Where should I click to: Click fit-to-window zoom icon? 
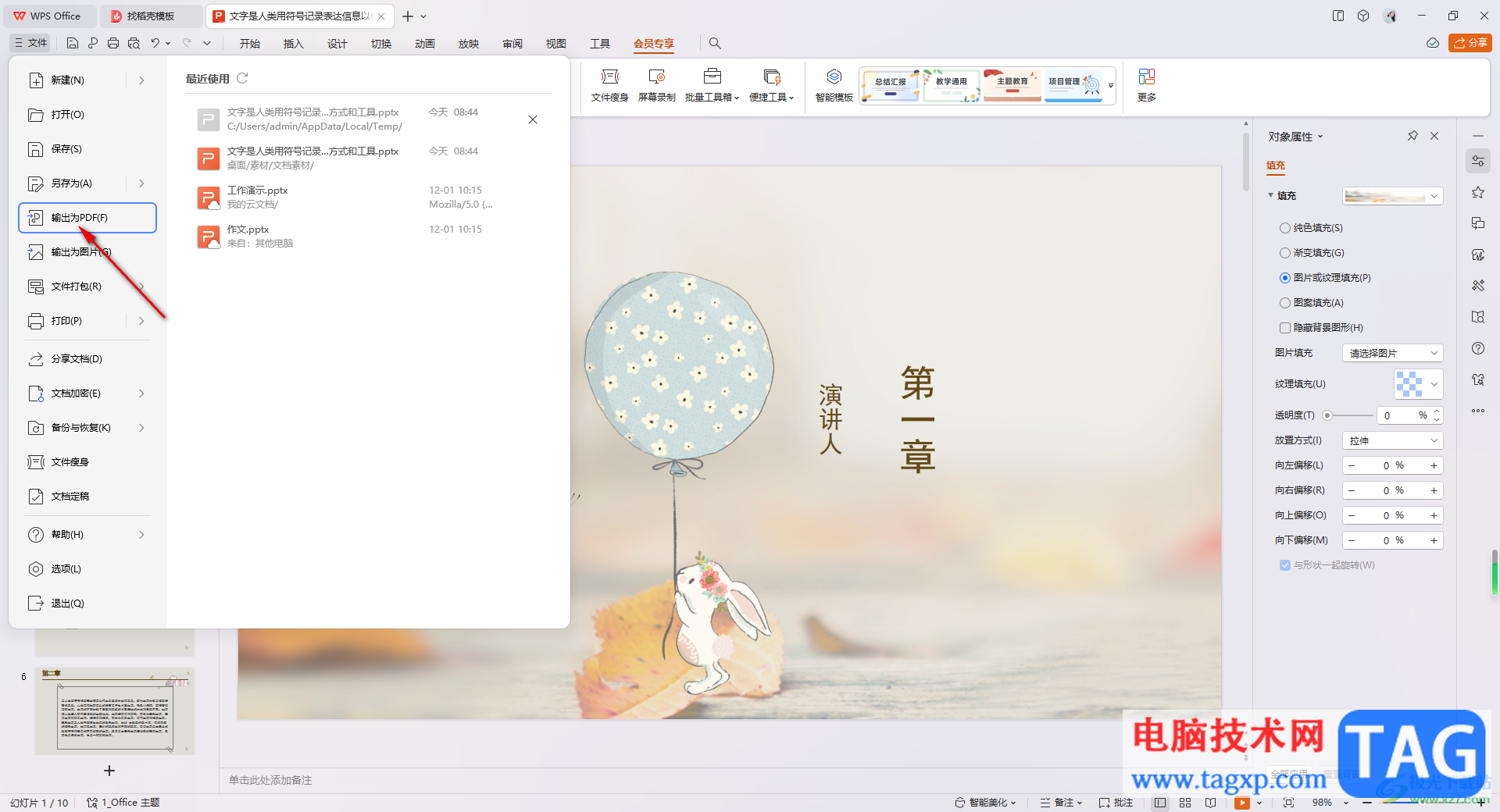(1288, 803)
